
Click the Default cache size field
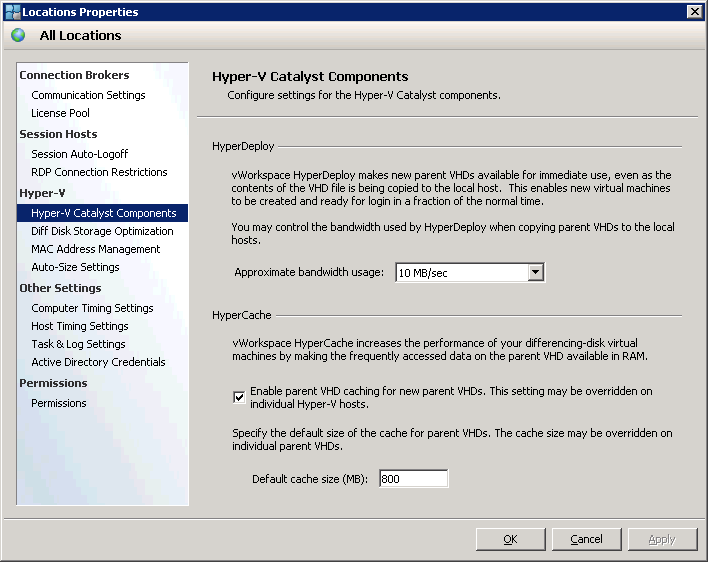[x=413, y=479]
